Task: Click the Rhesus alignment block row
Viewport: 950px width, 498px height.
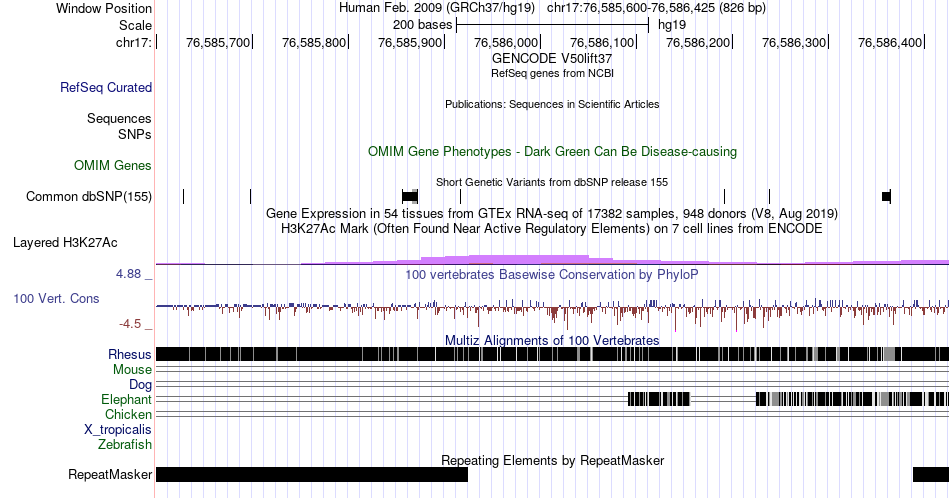Action: pyautogui.click(x=552, y=354)
